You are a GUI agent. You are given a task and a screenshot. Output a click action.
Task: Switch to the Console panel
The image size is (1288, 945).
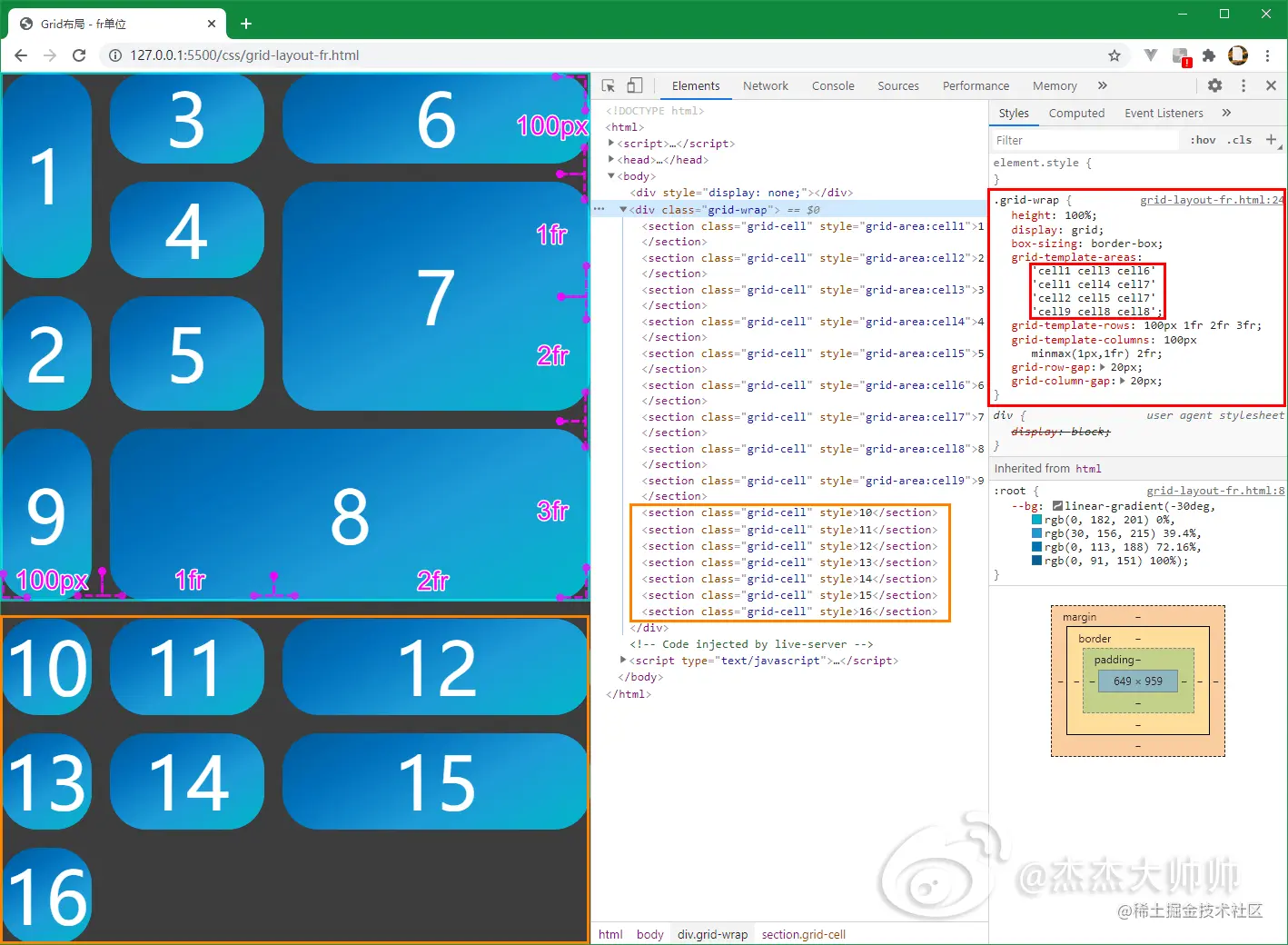tap(833, 85)
